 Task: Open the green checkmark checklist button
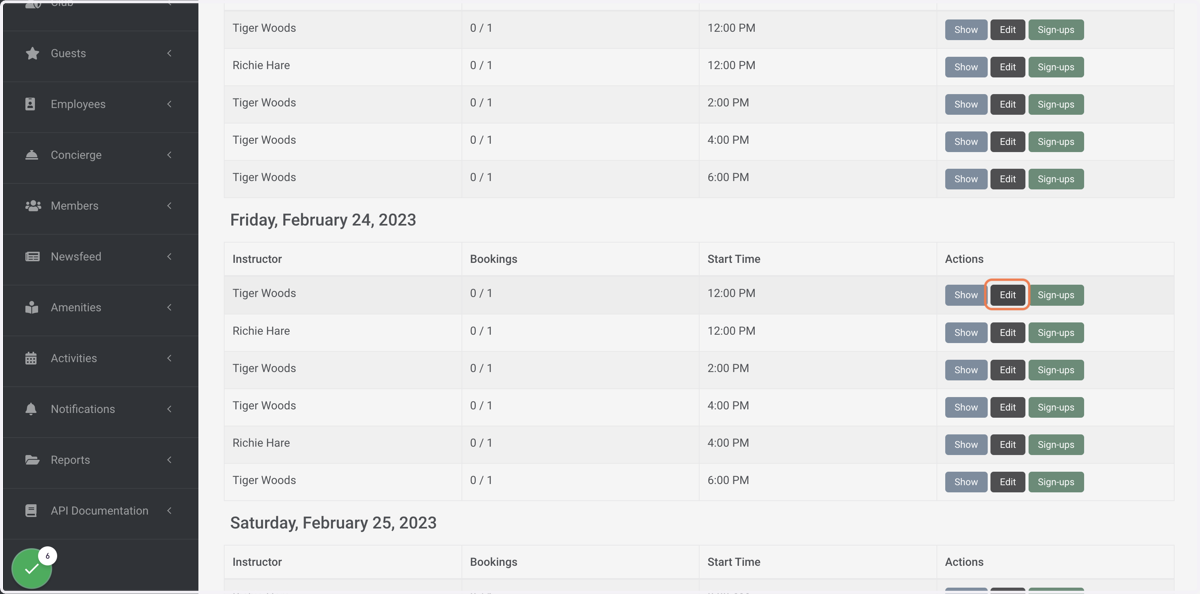coord(31,569)
